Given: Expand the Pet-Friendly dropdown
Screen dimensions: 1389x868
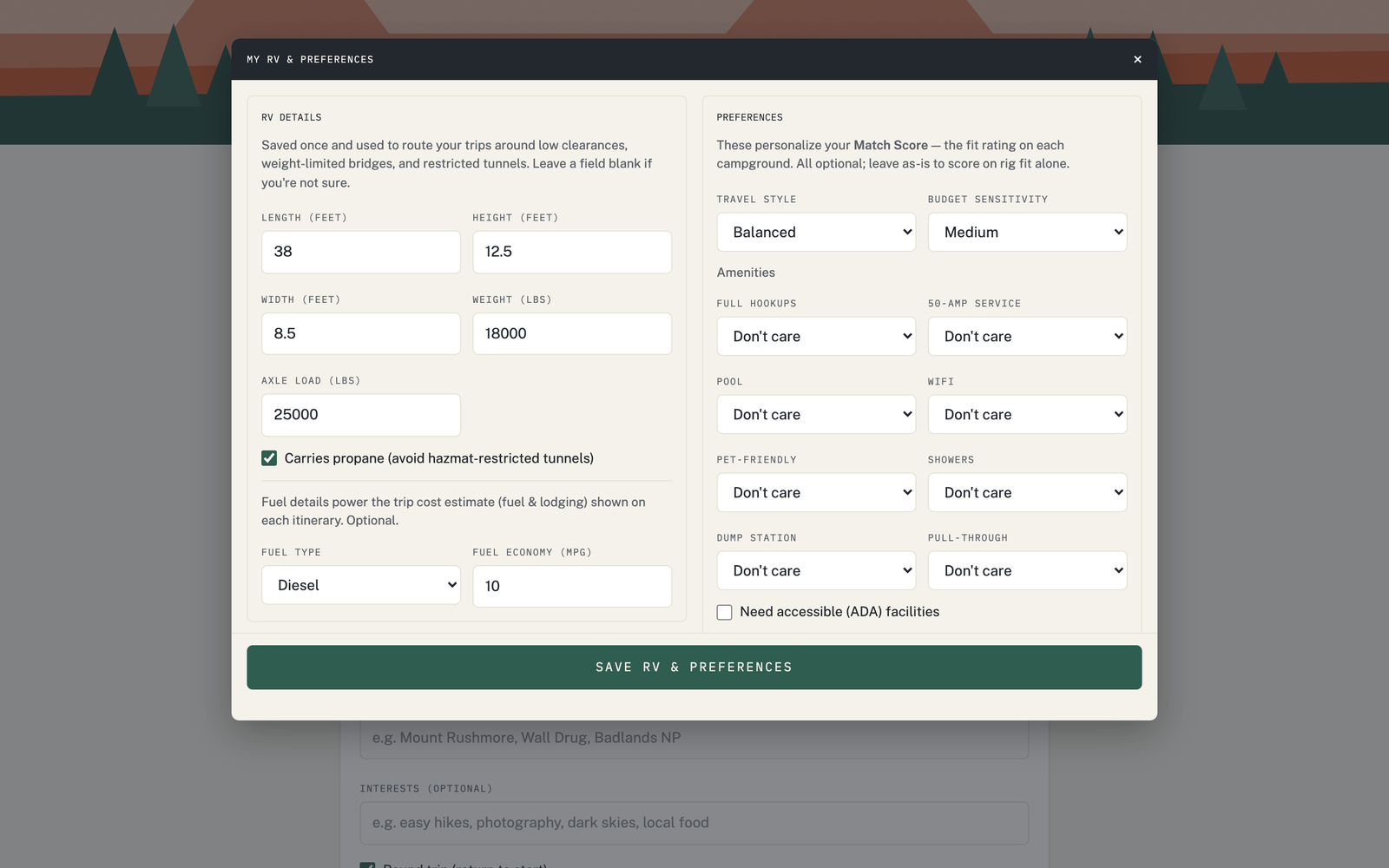Looking at the screenshot, I should pos(816,492).
